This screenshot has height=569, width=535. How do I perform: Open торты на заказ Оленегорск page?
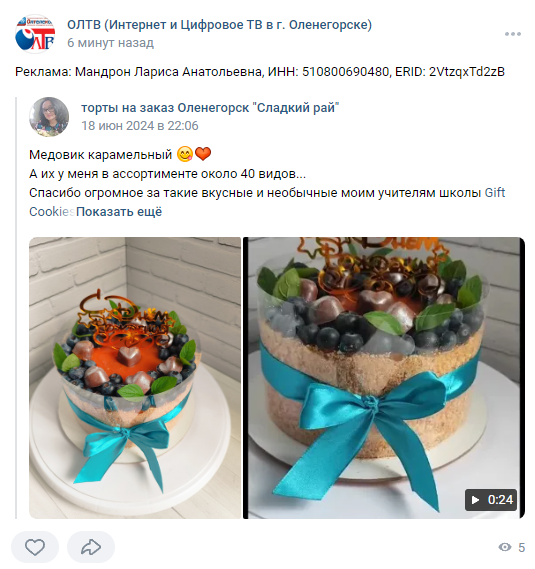pyautogui.click(x=210, y=108)
